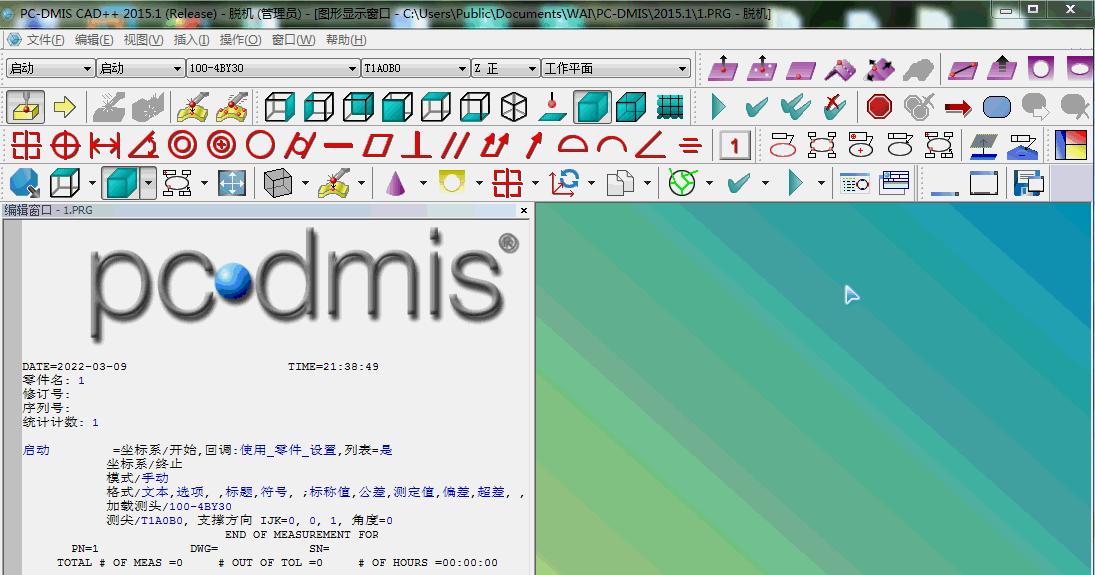The image size is (1095, 575).
Task: Click the crosshair circle true position icon
Action: point(66,145)
